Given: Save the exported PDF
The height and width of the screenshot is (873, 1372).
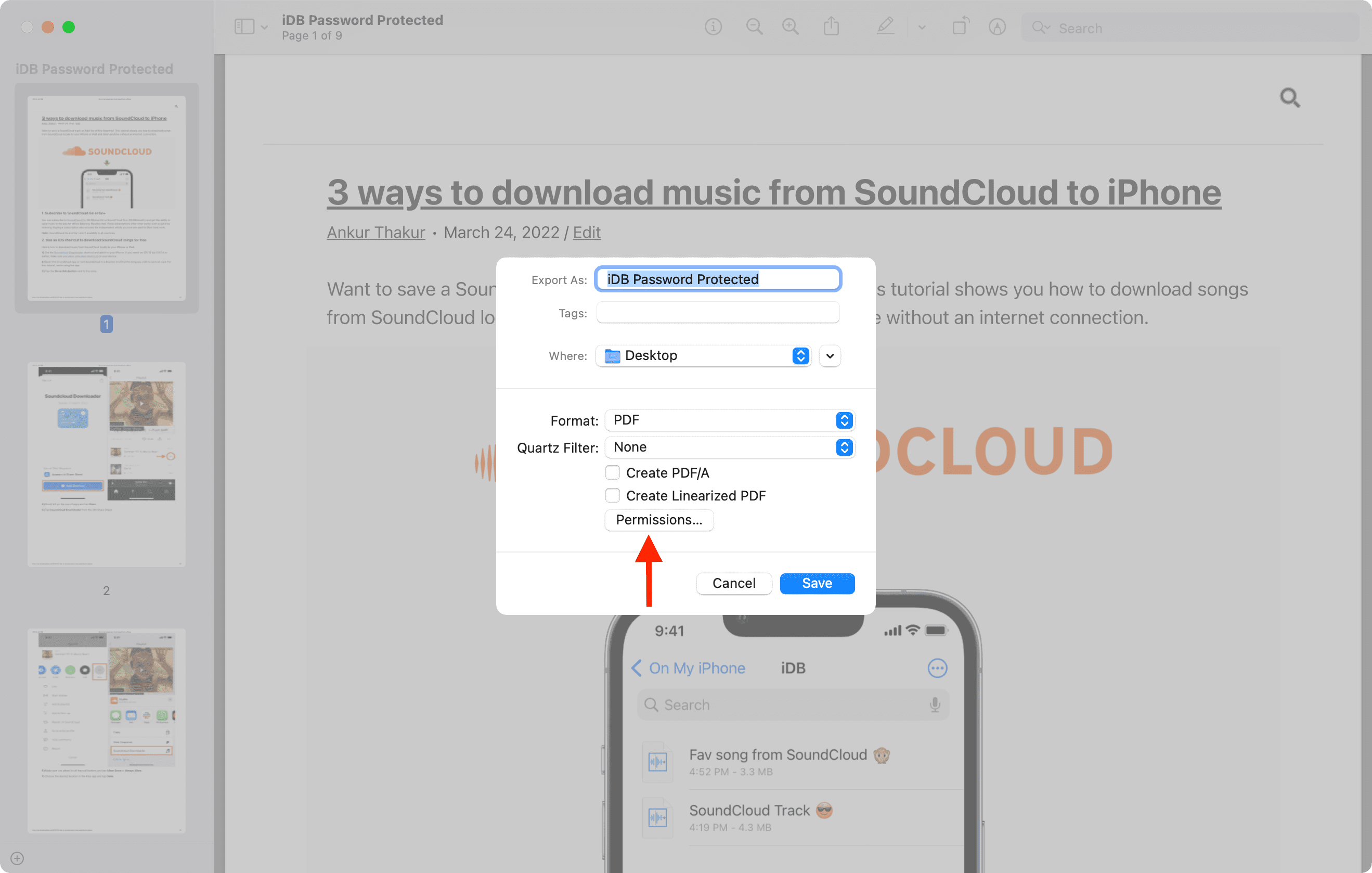Looking at the screenshot, I should (817, 583).
